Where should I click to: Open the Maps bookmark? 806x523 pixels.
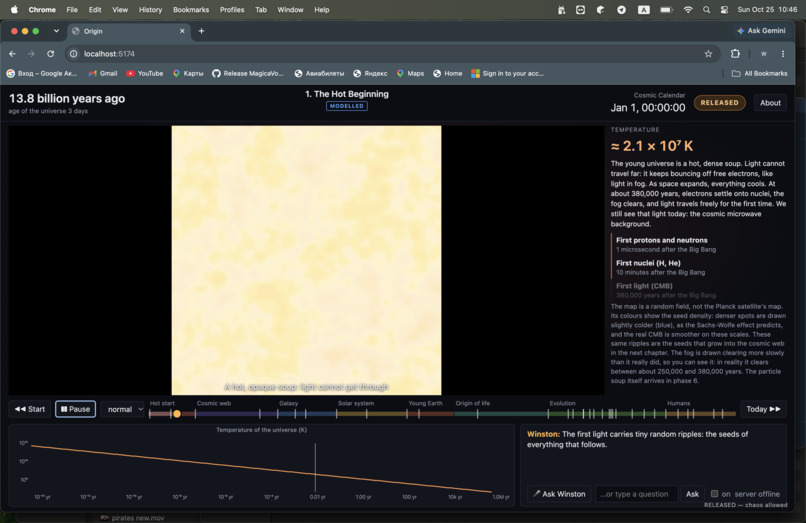(x=410, y=74)
